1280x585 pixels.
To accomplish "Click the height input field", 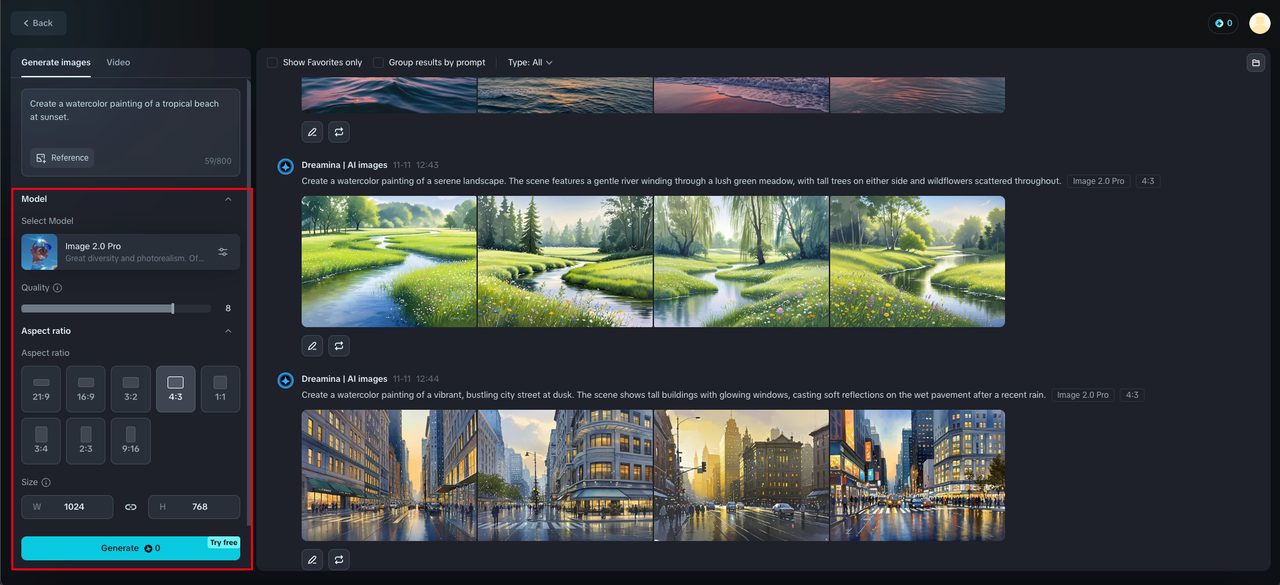I will 194,507.
